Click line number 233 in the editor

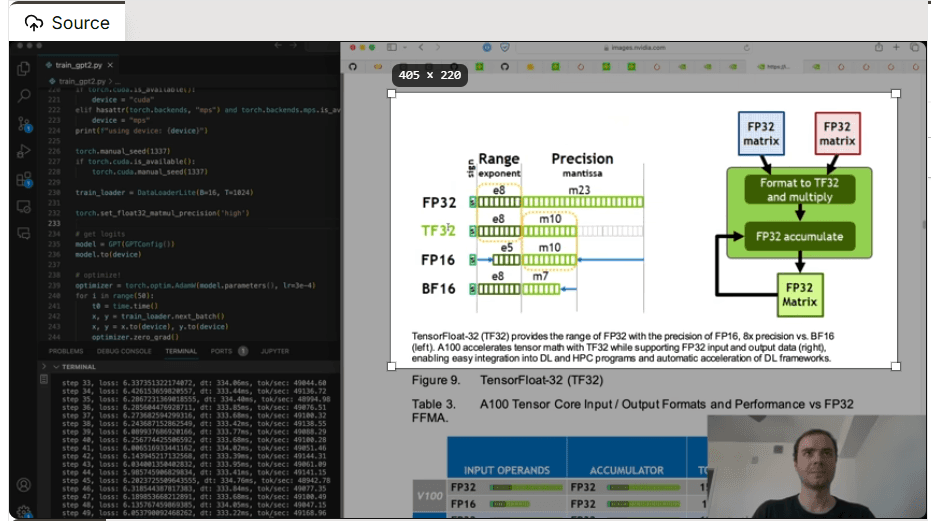point(54,223)
